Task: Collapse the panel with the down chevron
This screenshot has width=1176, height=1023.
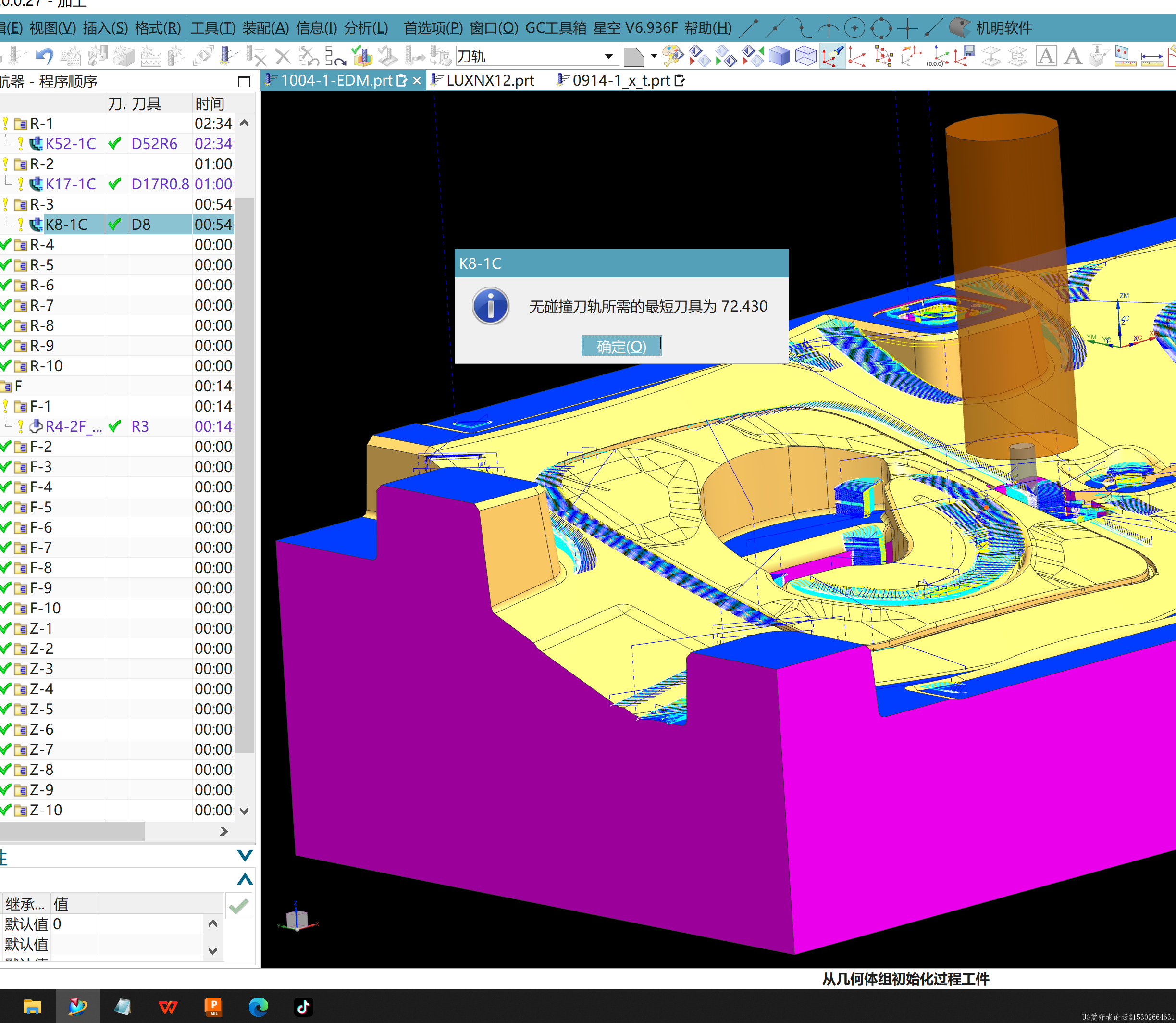Action: coord(244,855)
